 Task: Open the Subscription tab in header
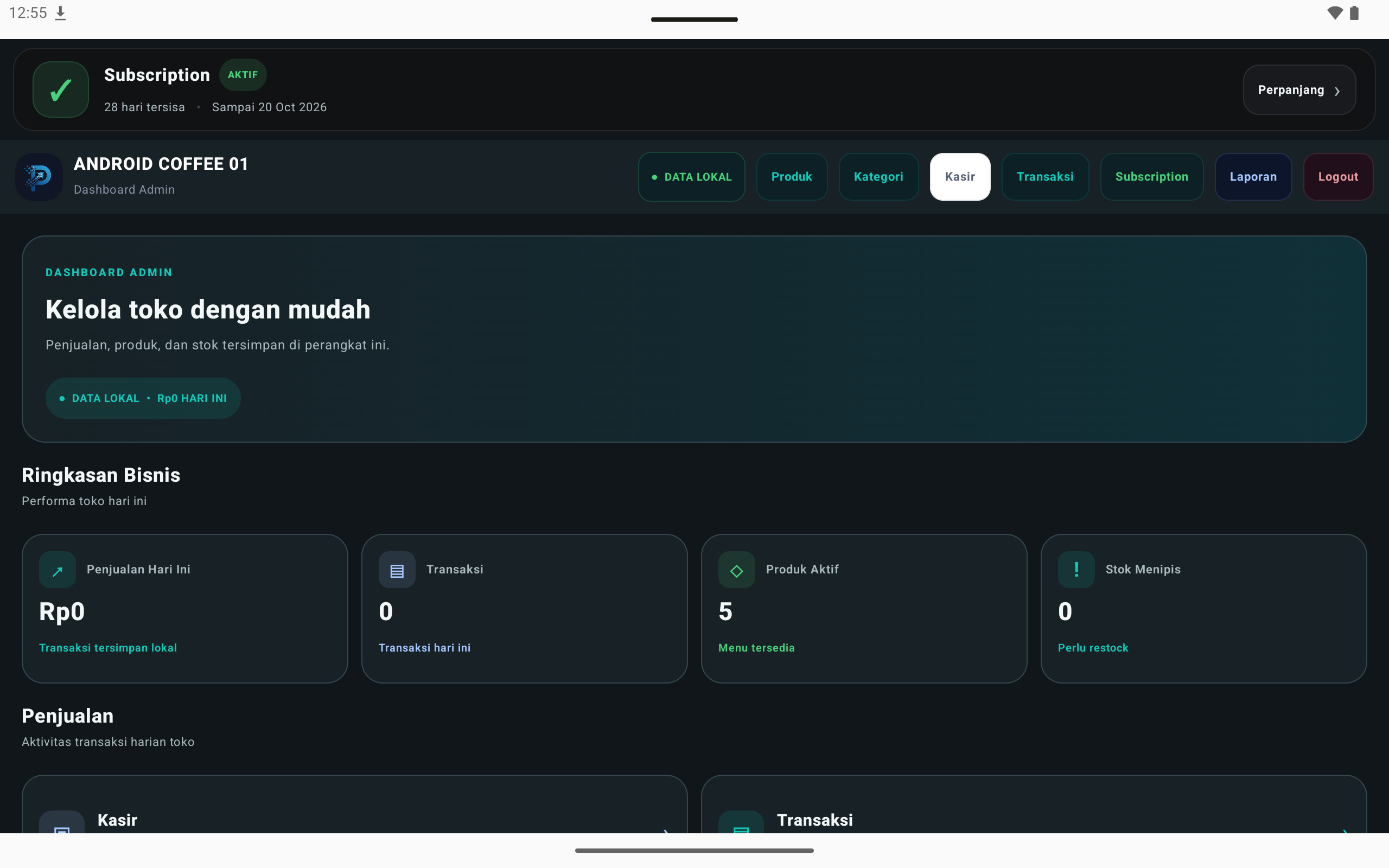(1151, 177)
